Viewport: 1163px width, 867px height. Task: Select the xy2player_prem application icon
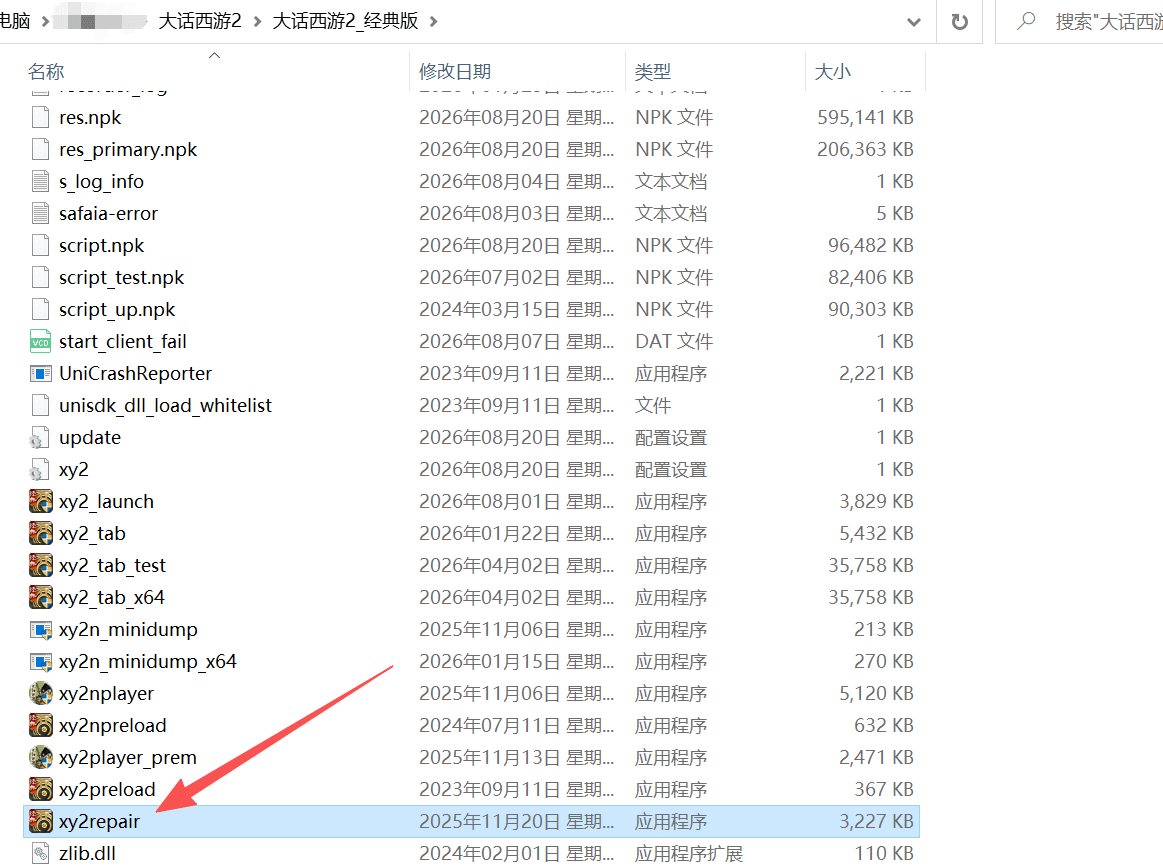pos(41,757)
